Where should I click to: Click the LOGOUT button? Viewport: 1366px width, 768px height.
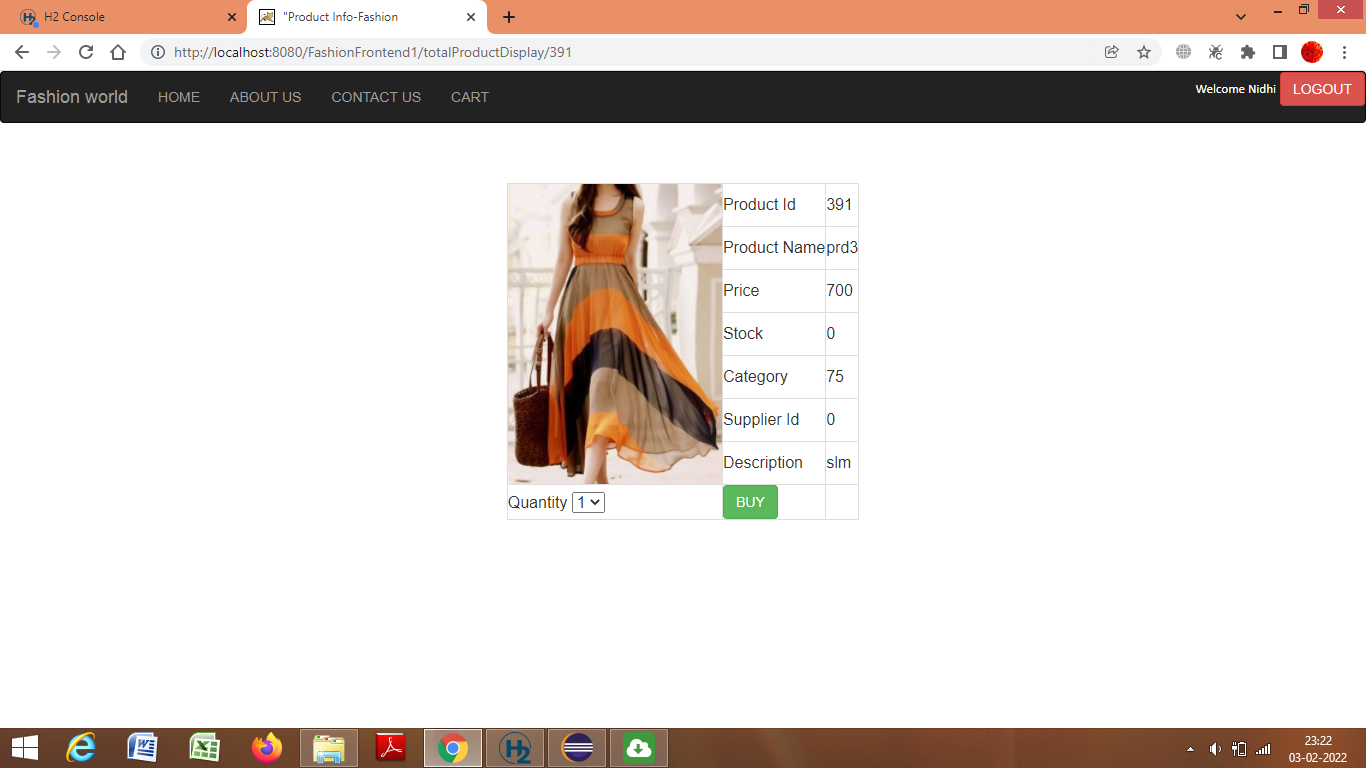(1322, 89)
